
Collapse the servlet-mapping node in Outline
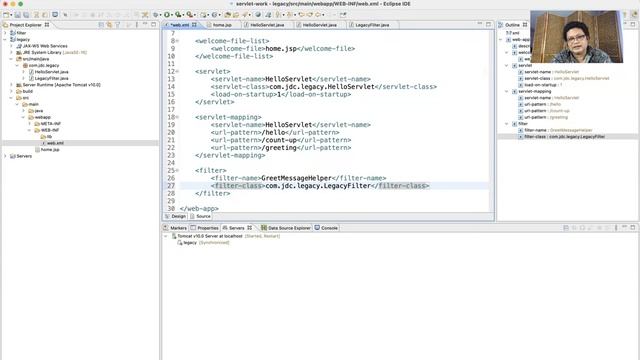[x=507, y=91]
